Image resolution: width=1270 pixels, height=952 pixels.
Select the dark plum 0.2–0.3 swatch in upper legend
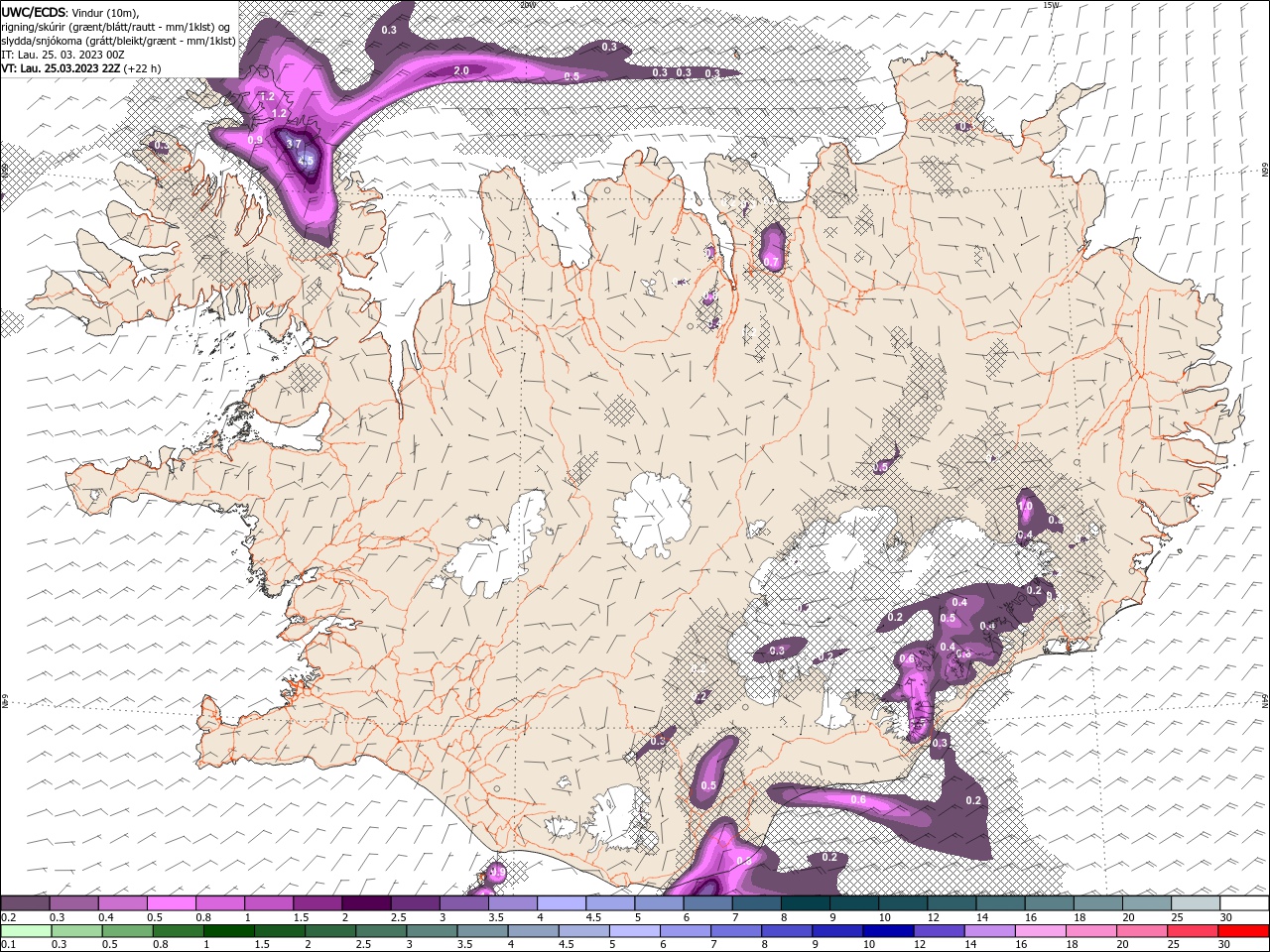point(25,902)
